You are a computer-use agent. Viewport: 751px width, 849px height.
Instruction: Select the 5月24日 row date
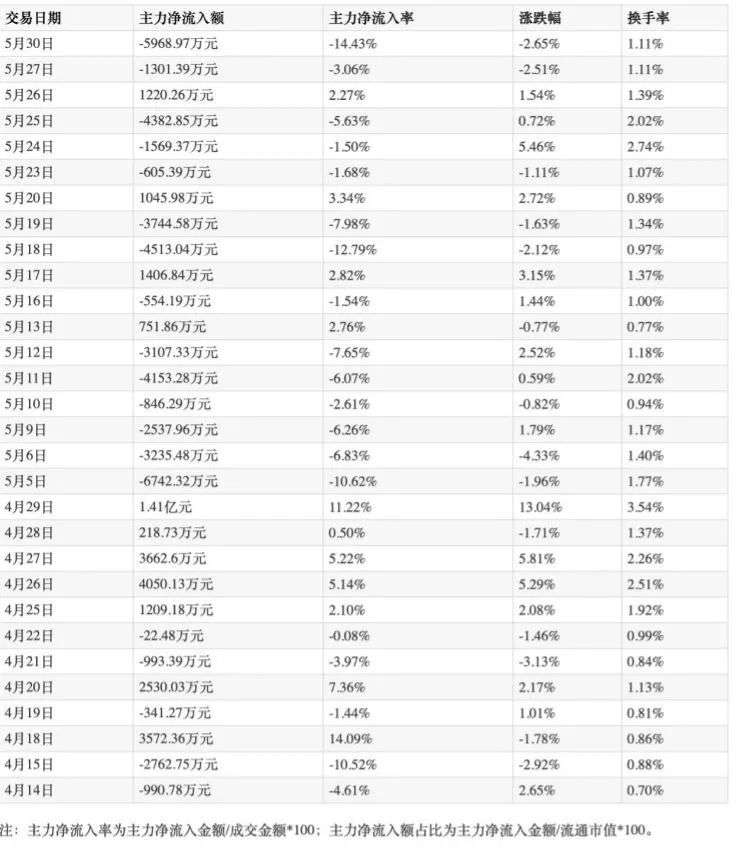click(x=29, y=147)
